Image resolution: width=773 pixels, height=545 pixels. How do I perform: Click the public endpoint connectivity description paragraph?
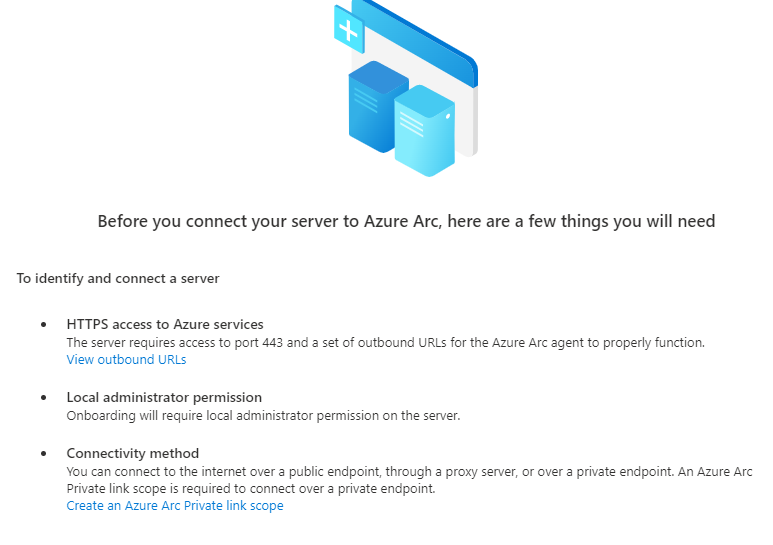point(409,480)
